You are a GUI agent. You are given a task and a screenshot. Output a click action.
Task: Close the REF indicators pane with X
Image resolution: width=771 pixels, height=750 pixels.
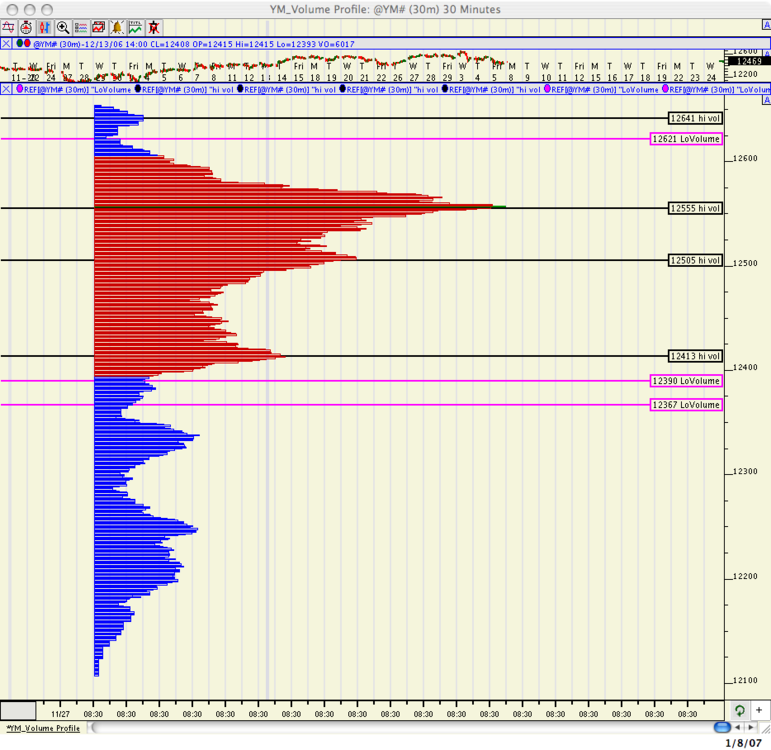coord(6,89)
